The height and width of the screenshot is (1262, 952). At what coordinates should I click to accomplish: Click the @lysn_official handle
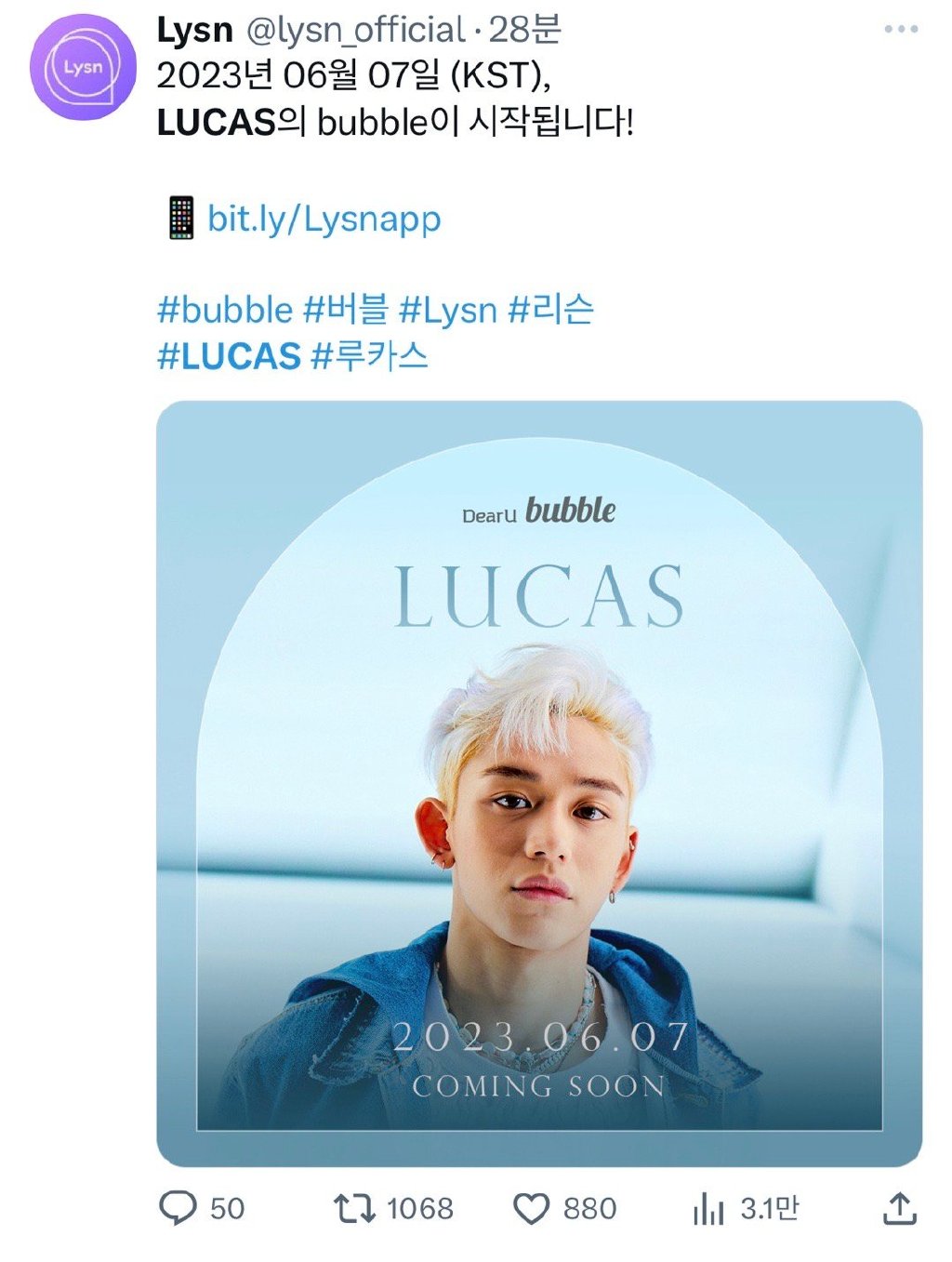355,31
